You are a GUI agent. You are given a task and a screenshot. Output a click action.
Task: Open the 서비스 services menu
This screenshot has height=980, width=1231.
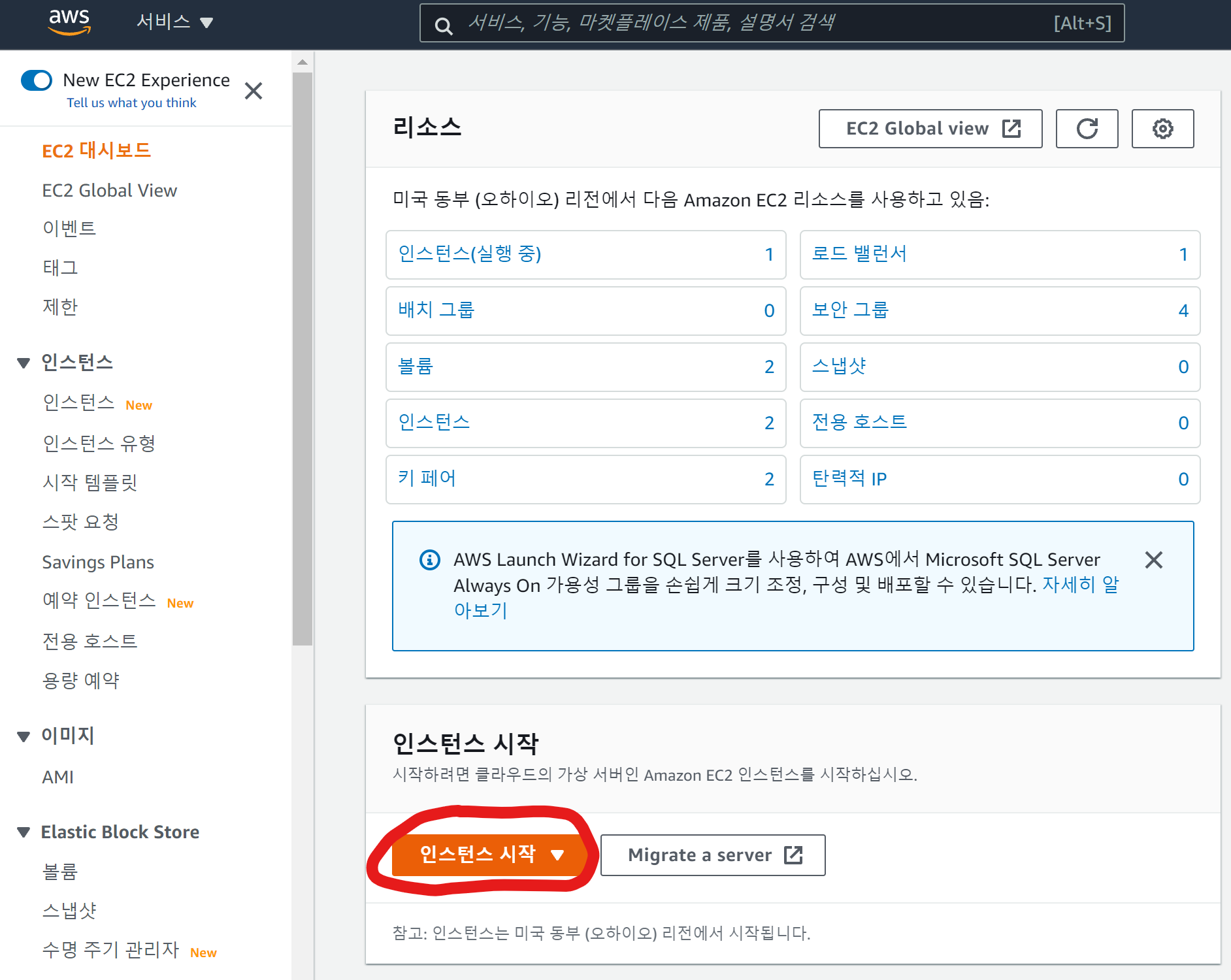click(x=174, y=22)
